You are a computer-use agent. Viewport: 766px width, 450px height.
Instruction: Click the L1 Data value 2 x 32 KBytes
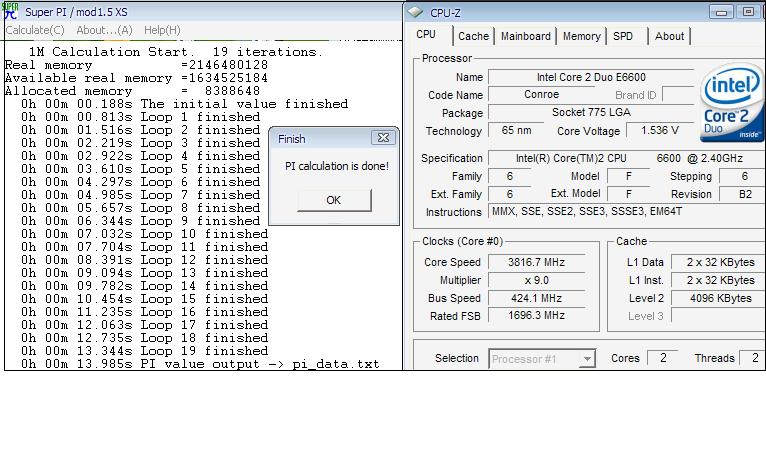pos(719,262)
